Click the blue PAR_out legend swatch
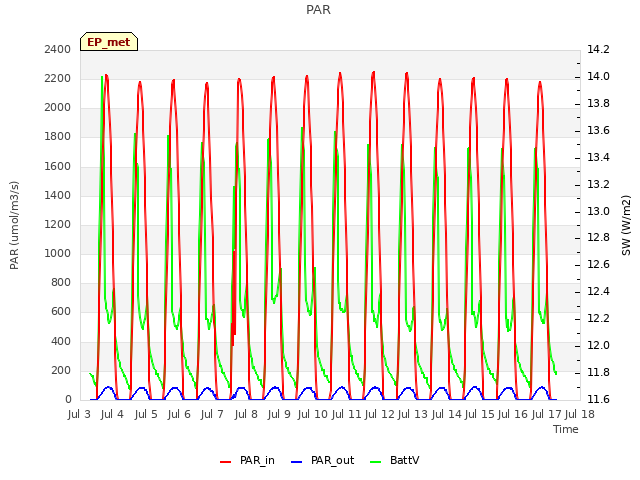 (297, 462)
